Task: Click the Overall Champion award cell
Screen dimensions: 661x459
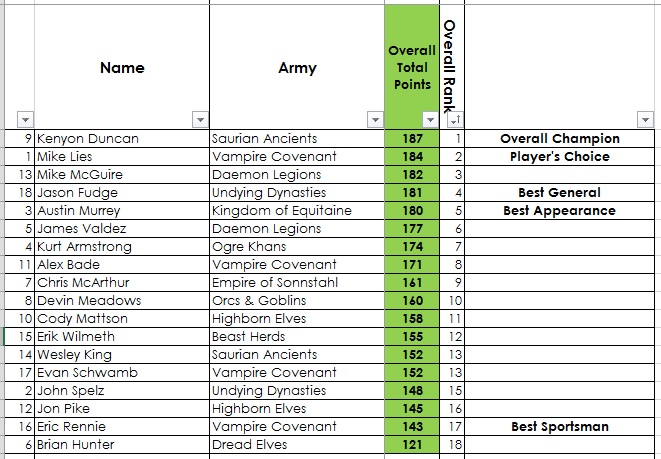Action: pyautogui.click(x=560, y=139)
